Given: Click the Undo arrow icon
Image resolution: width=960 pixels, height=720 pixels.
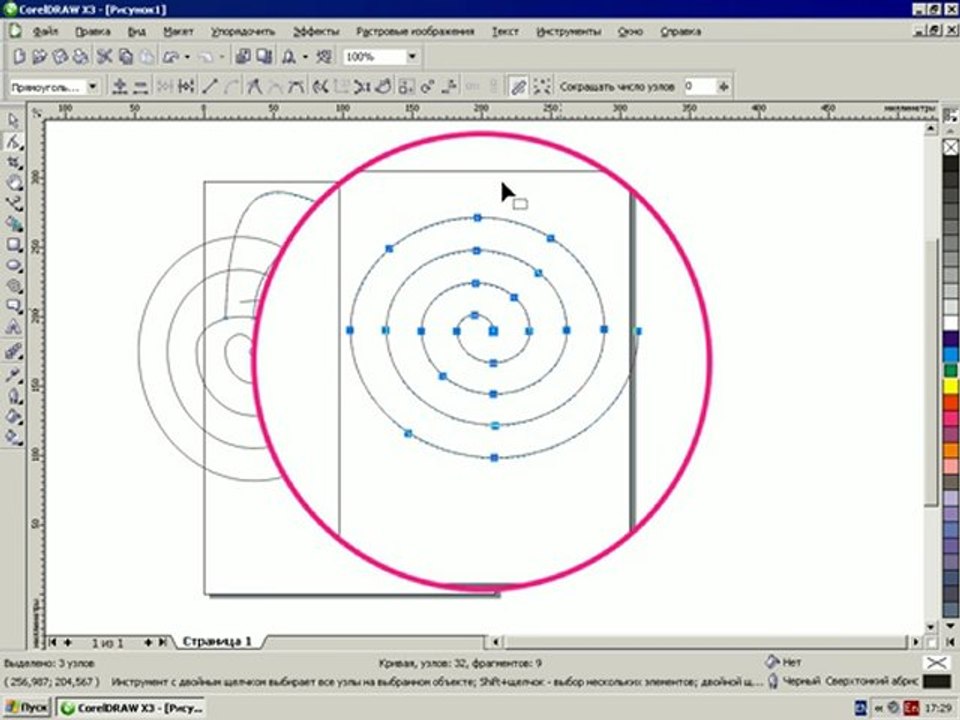Looking at the screenshot, I should 171,57.
